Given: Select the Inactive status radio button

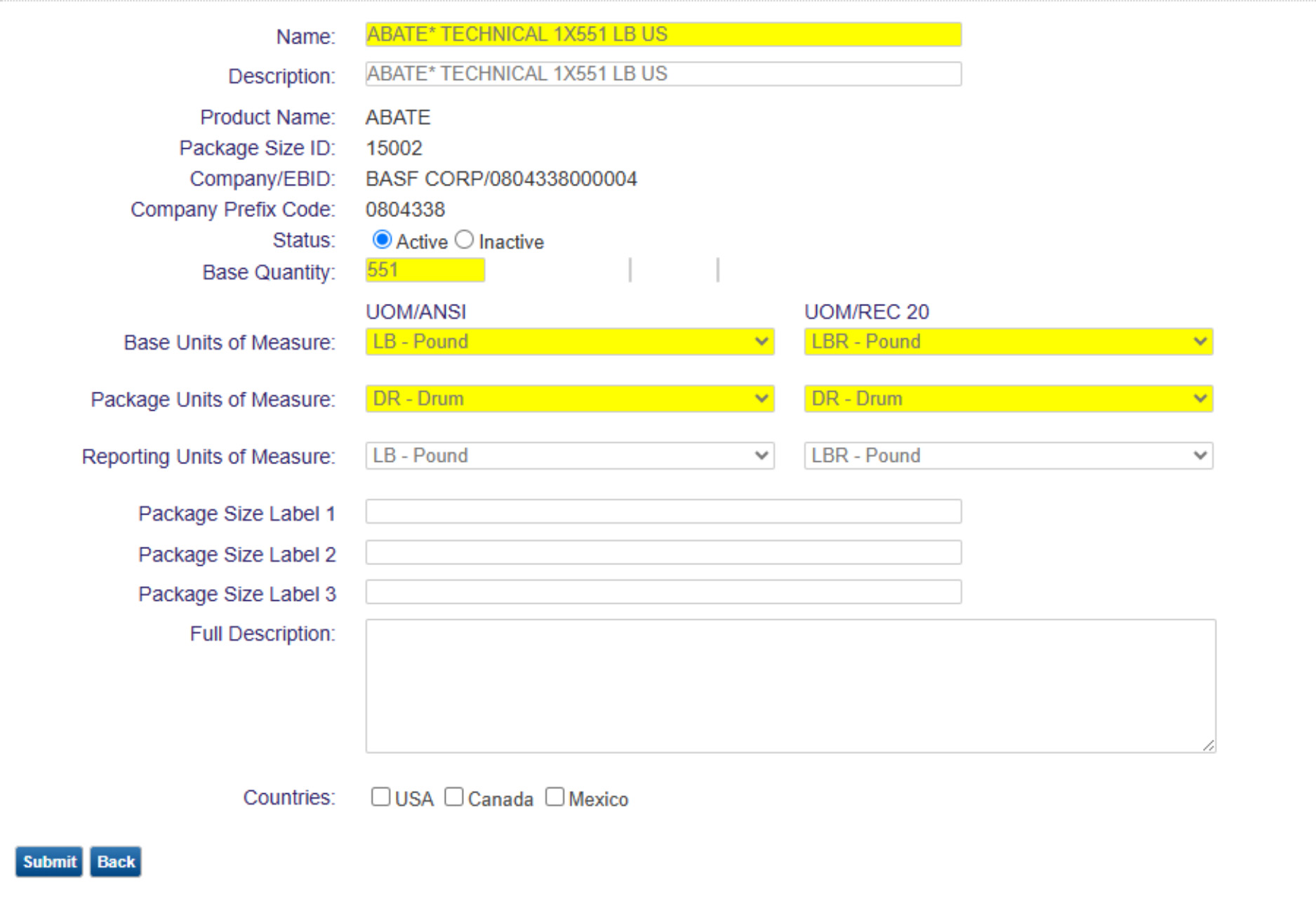Looking at the screenshot, I should [464, 240].
